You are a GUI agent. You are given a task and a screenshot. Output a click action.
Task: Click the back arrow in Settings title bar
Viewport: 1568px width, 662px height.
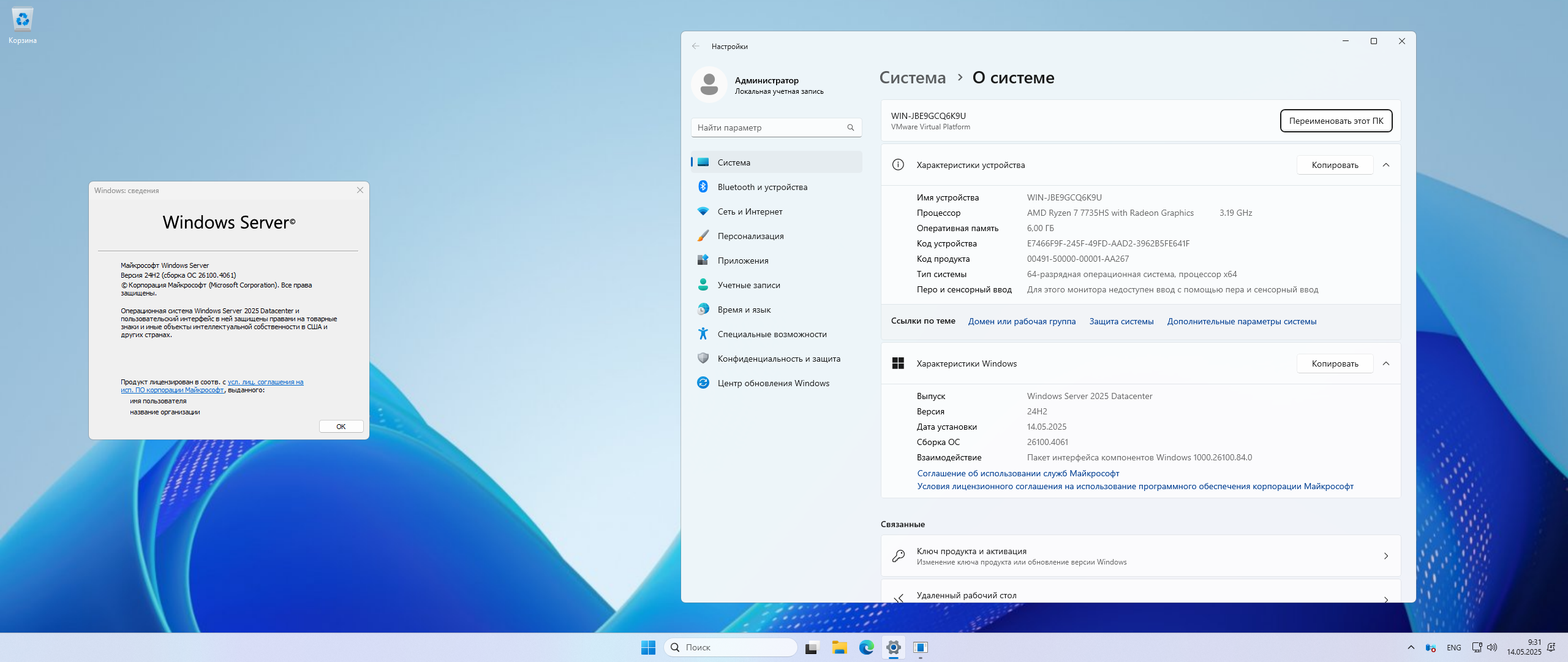coord(695,47)
